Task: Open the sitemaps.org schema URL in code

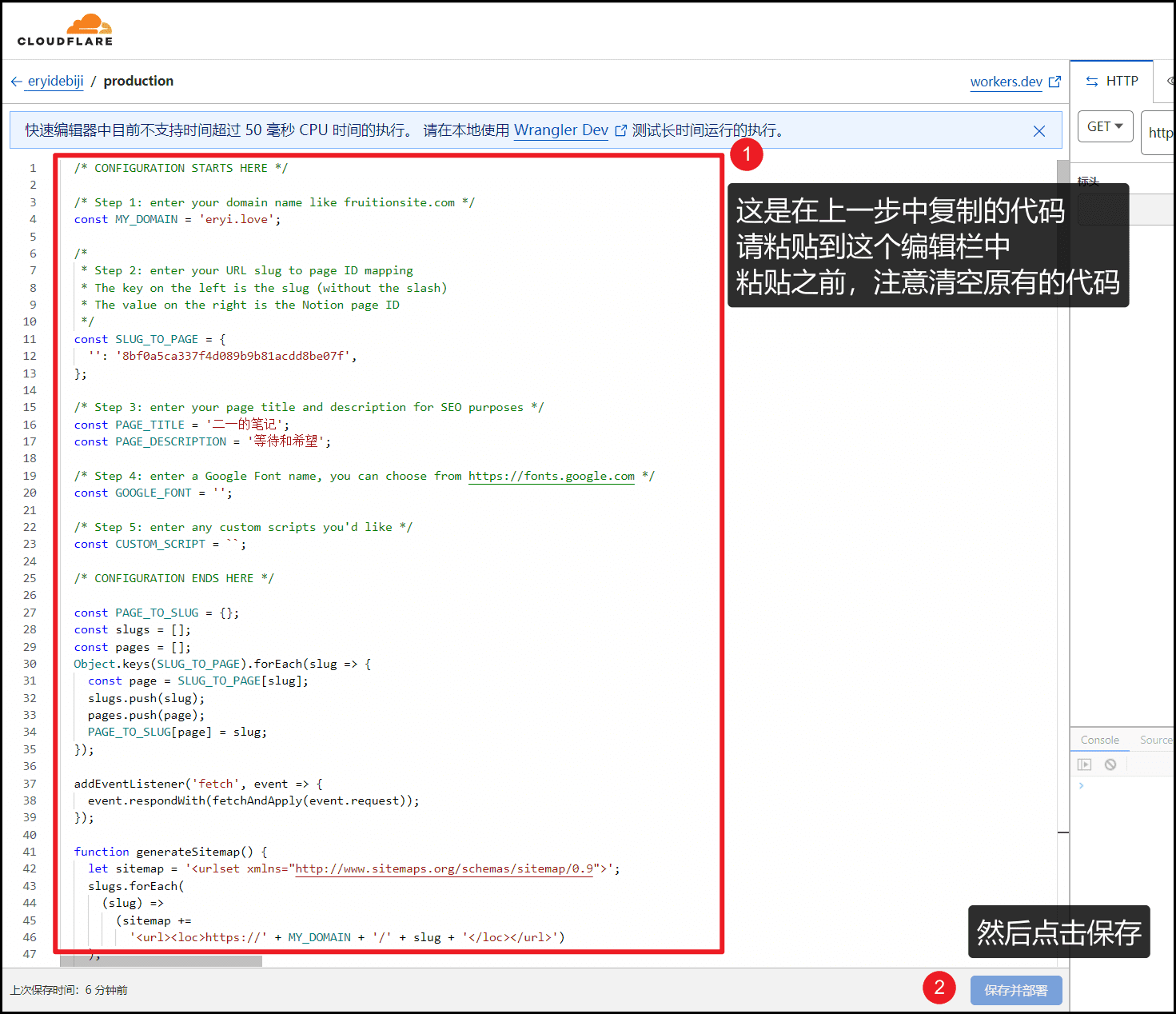Action: click(x=444, y=868)
